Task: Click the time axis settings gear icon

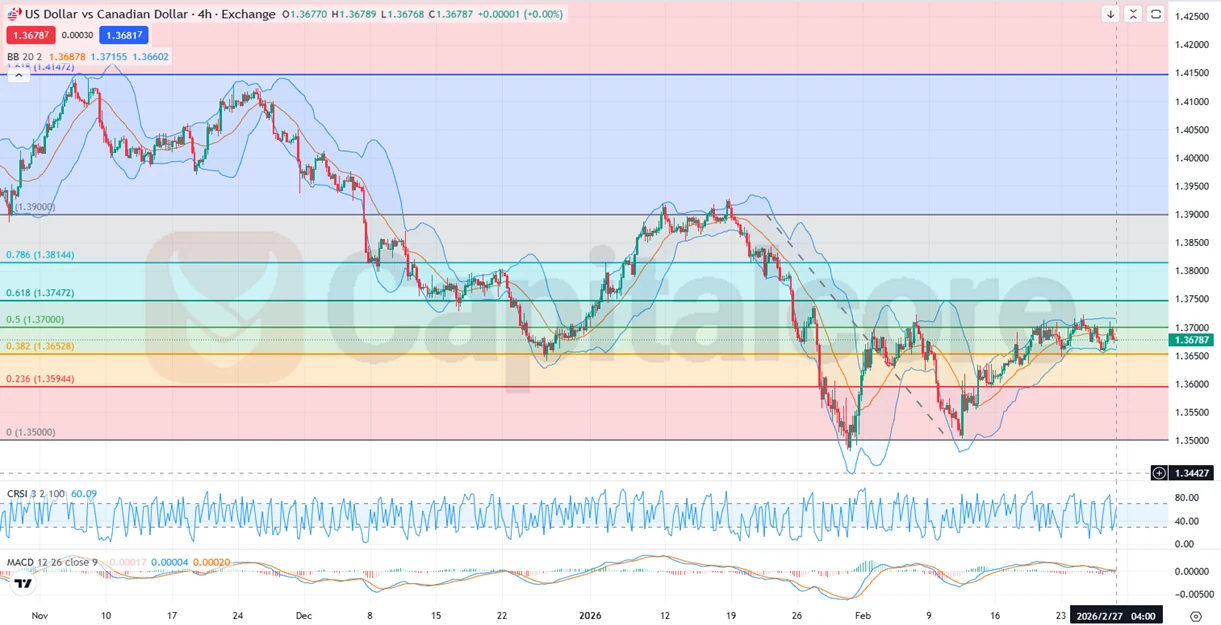Action: 1196,616
